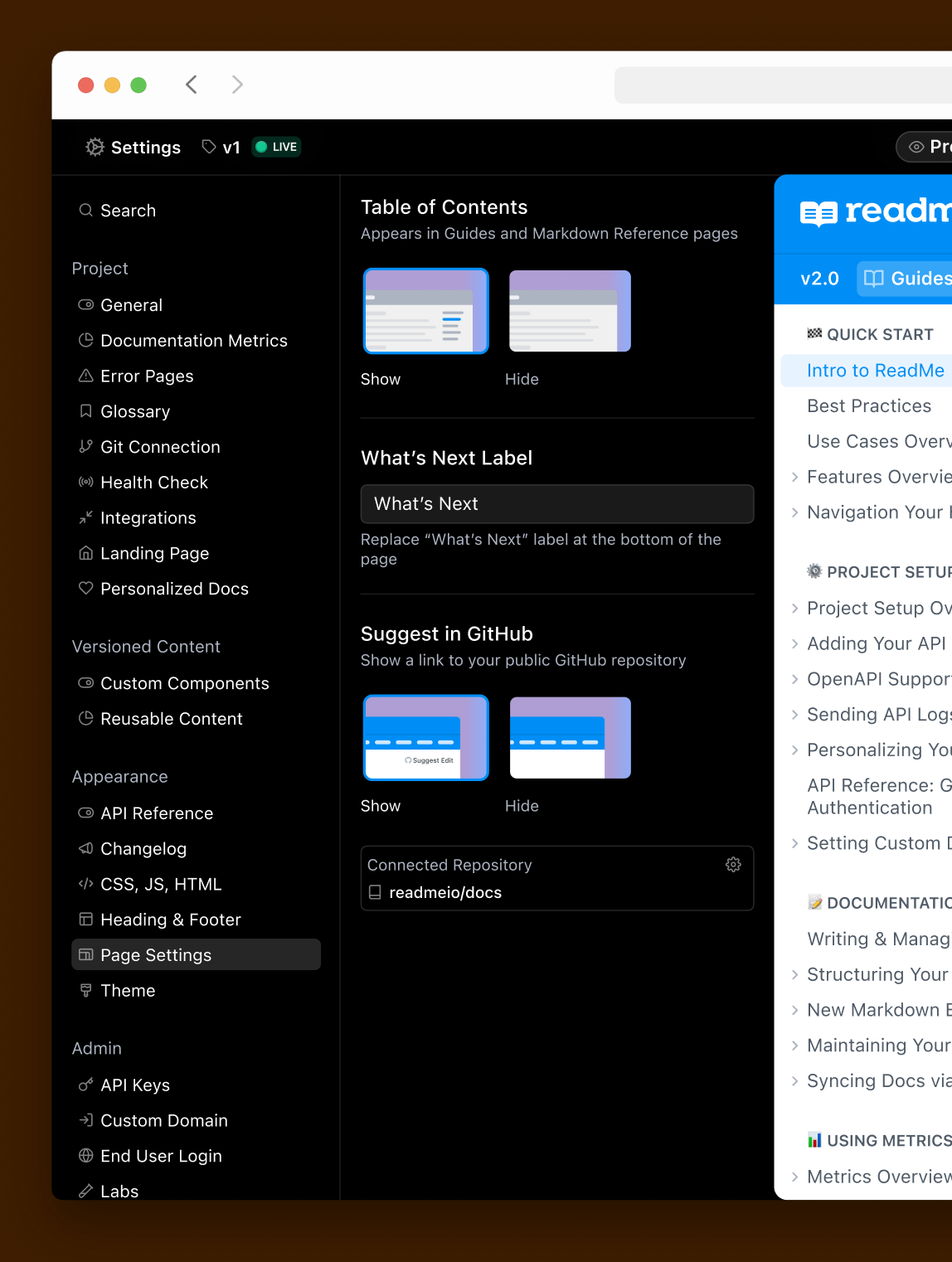Open Page Settings menu item
Image resolution: width=952 pixels, height=1262 pixels.
tap(196, 954)
